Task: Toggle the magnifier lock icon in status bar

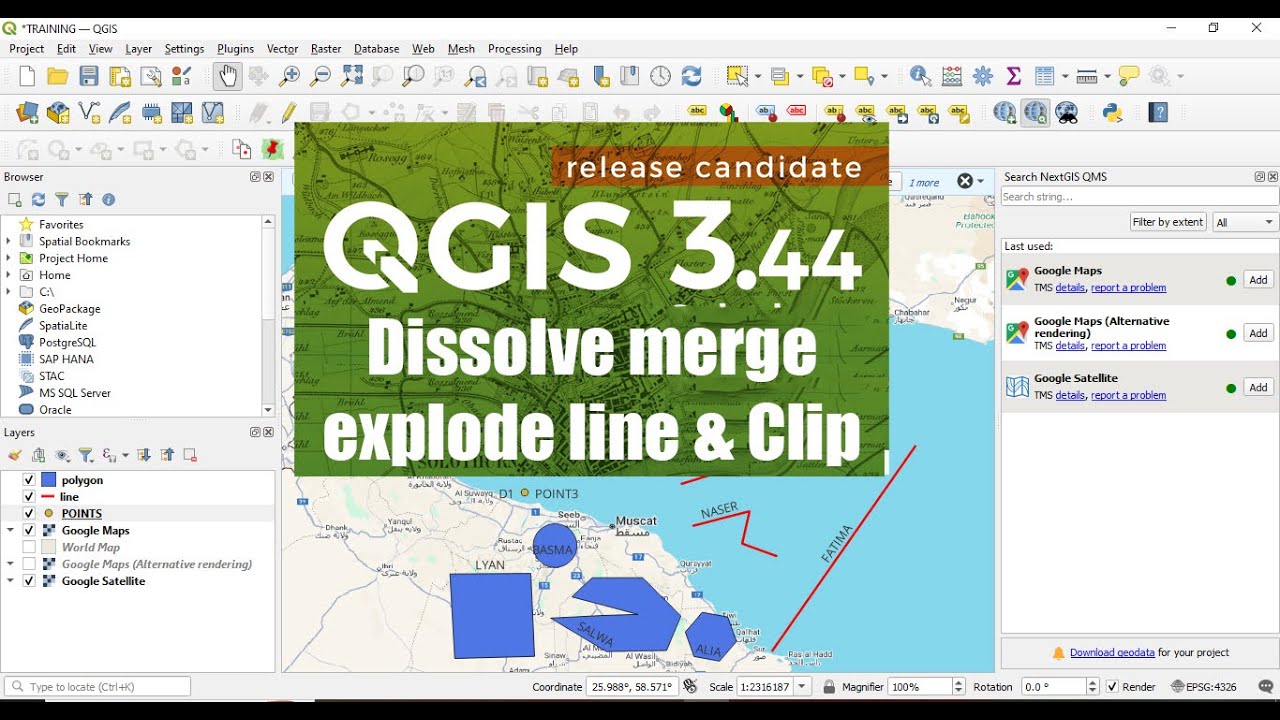Action: tap(829, 687)
